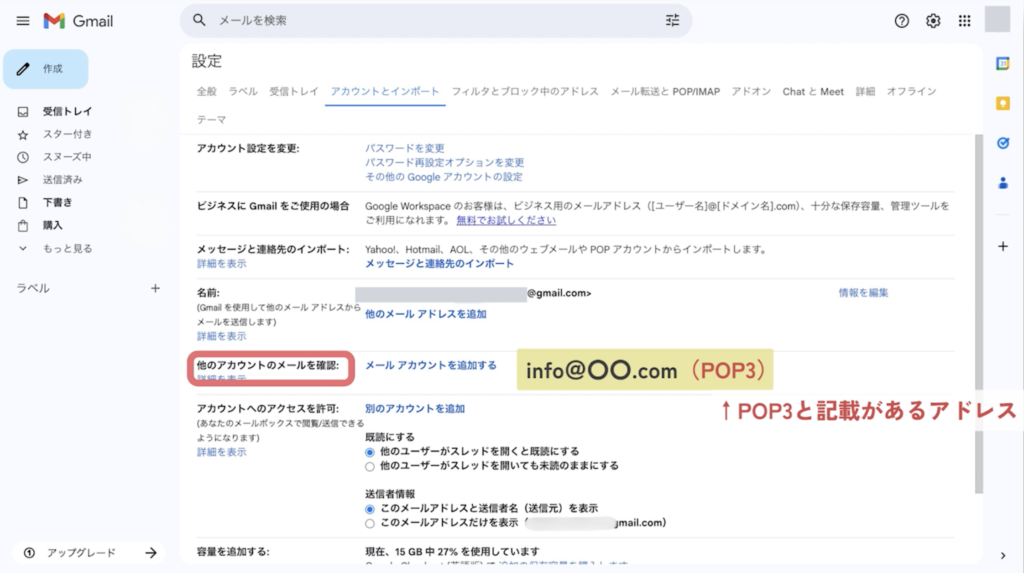Open the Google apps grid

pyautogui.click(x=964, y=21)
